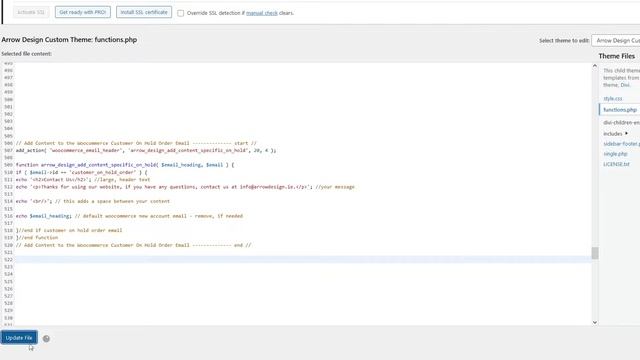Screen dimensions: 640x360
Task: Open the Select theme to edit dropdown
Action: (616, 40)
